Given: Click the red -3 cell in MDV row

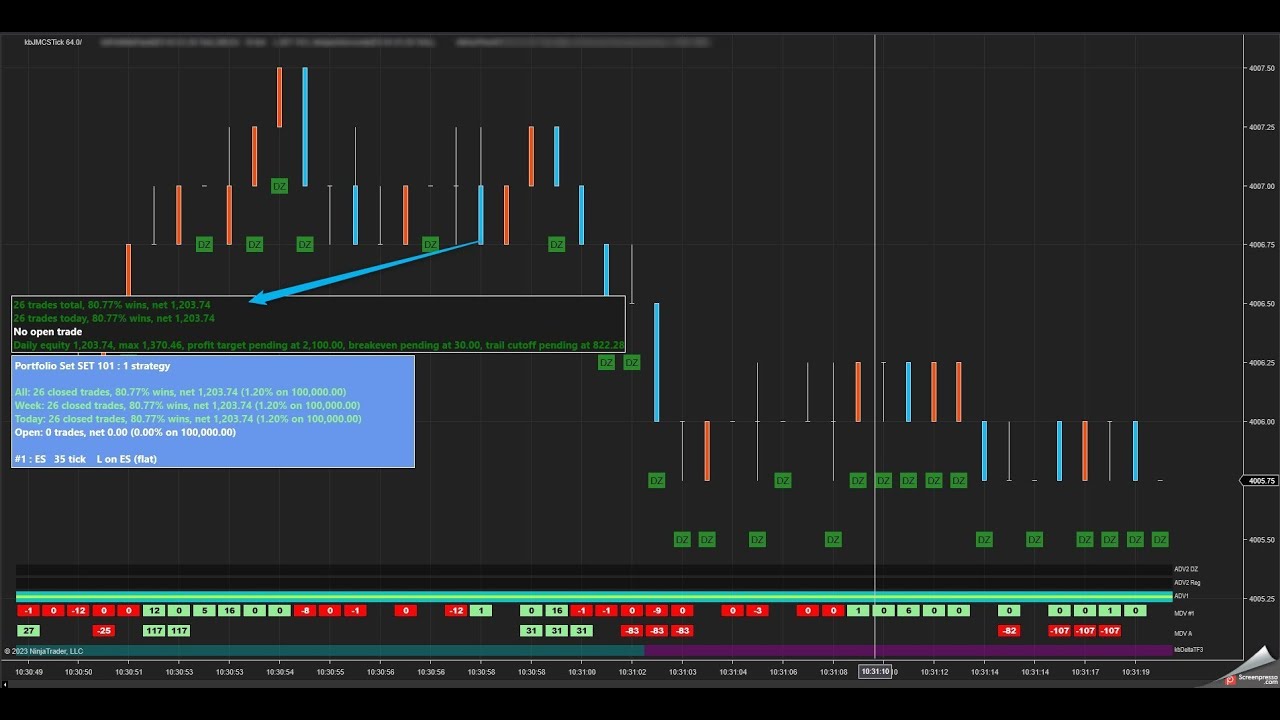Looking at the screenshot, I should (x=758, y=611).
